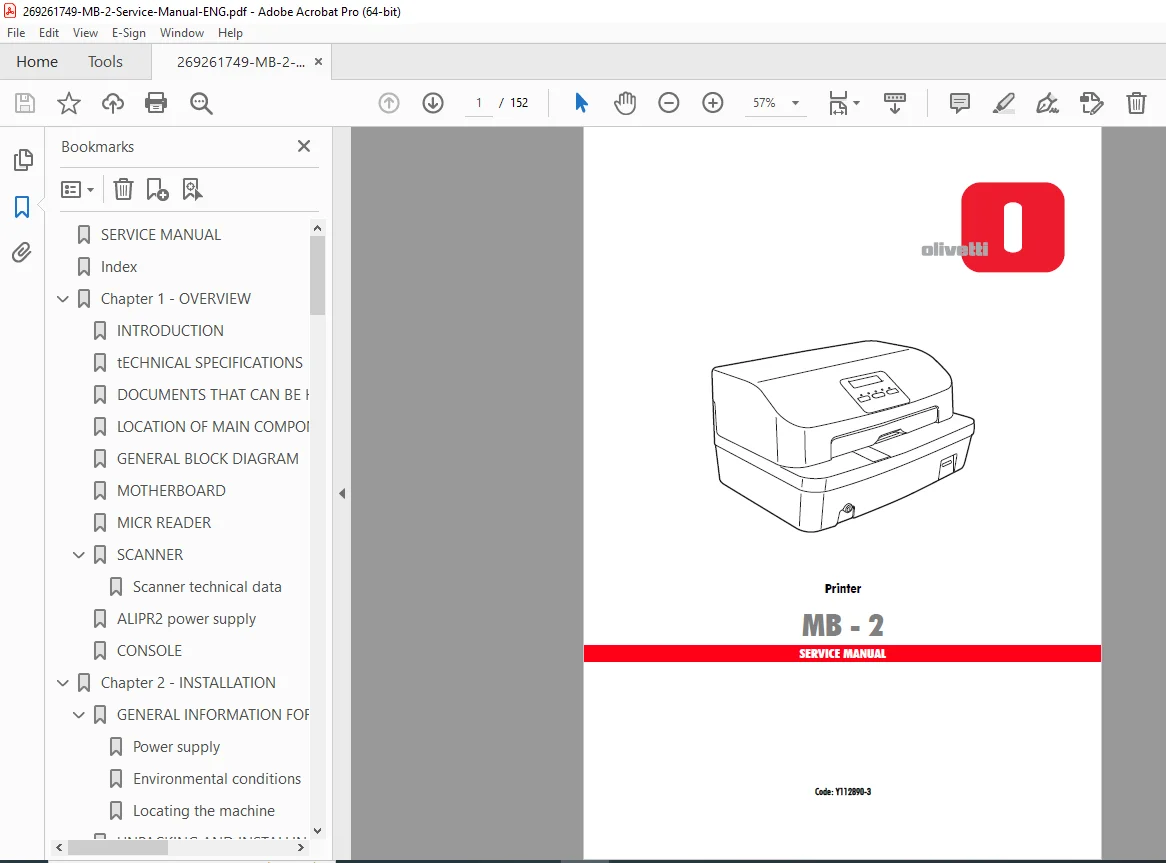Click the Fit page width icon

[x=838, y=103]
